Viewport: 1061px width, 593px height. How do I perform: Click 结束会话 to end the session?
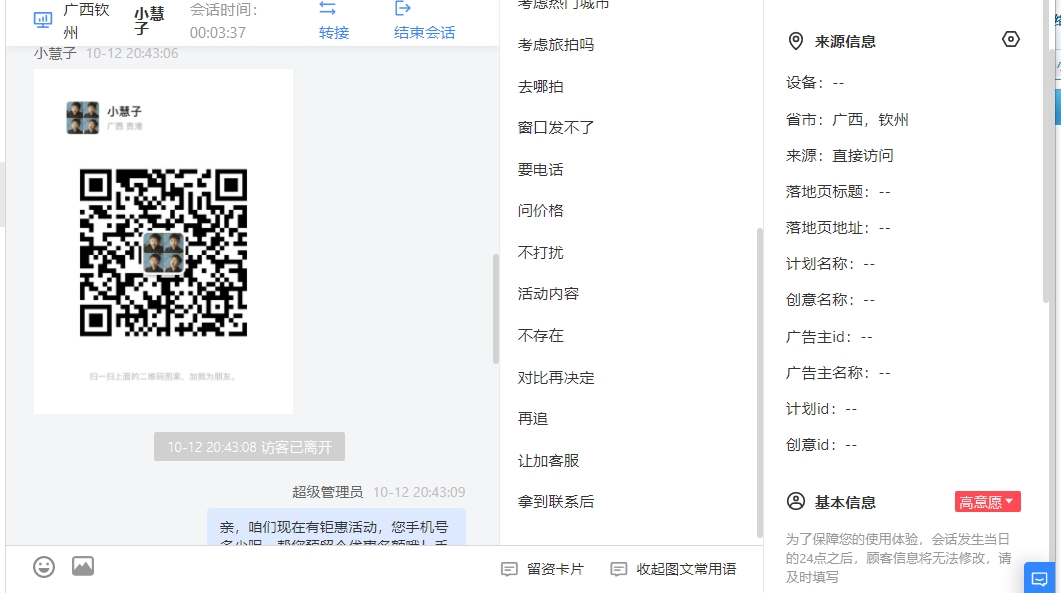coord(424,32)
